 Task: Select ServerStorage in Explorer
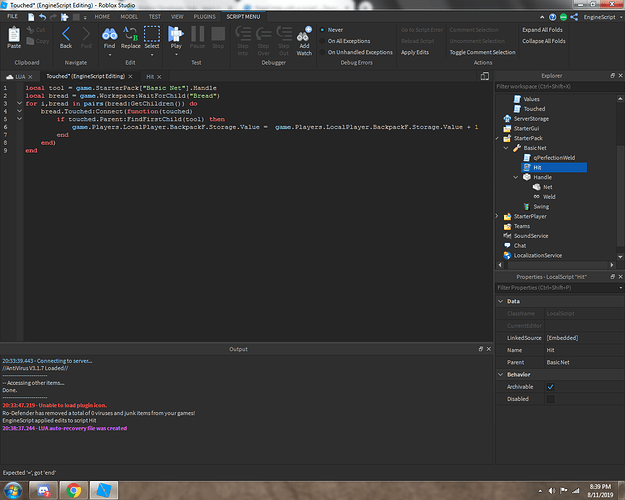pos(531,118)
